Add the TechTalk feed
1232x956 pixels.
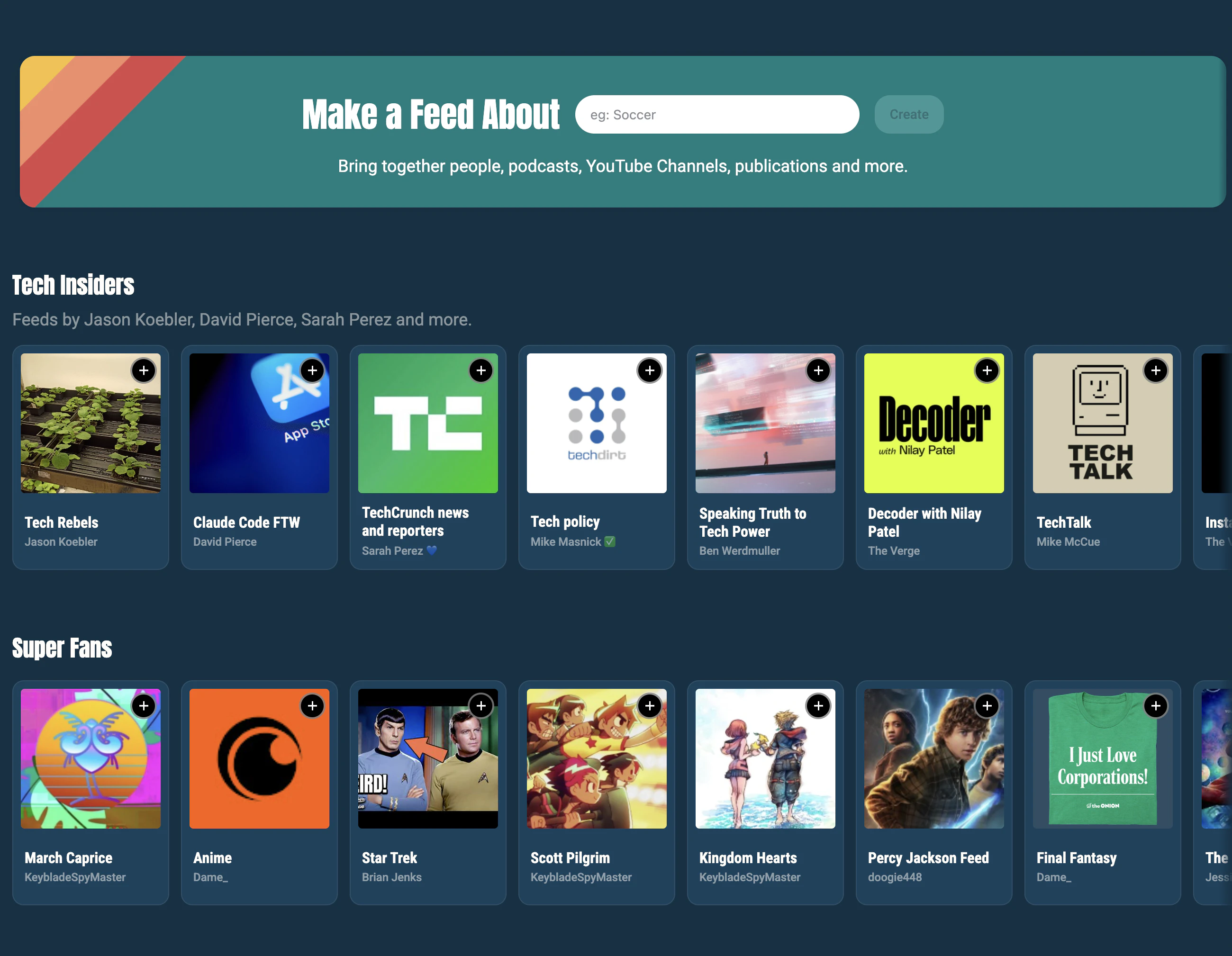tap(1156, 370)
